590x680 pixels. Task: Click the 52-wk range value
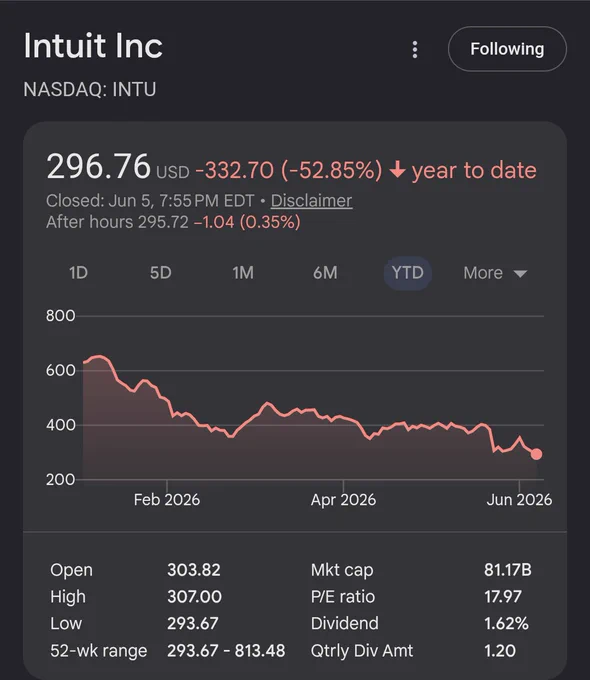click(x=226, y=651)
